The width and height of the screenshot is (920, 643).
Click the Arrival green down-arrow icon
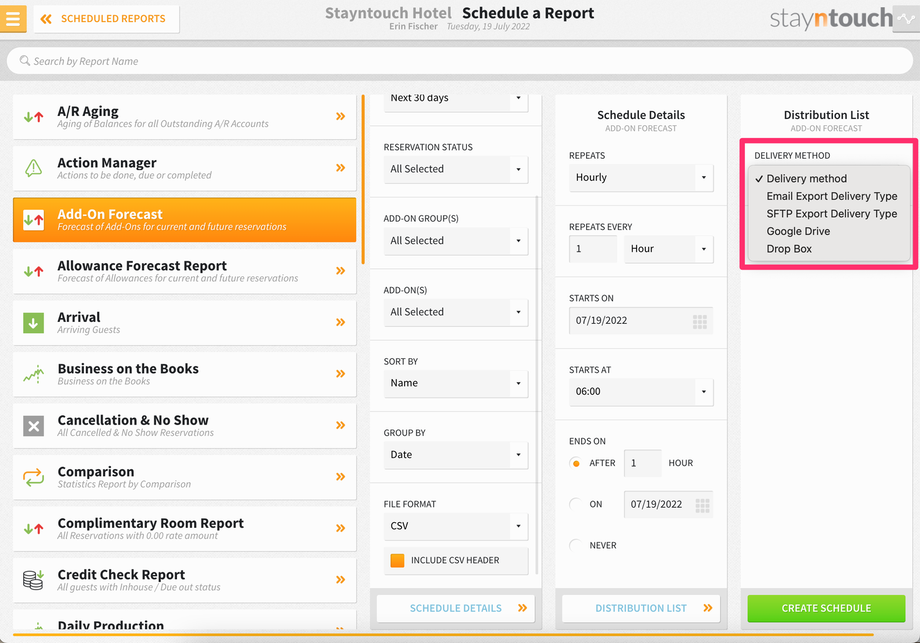pos(33,323)
